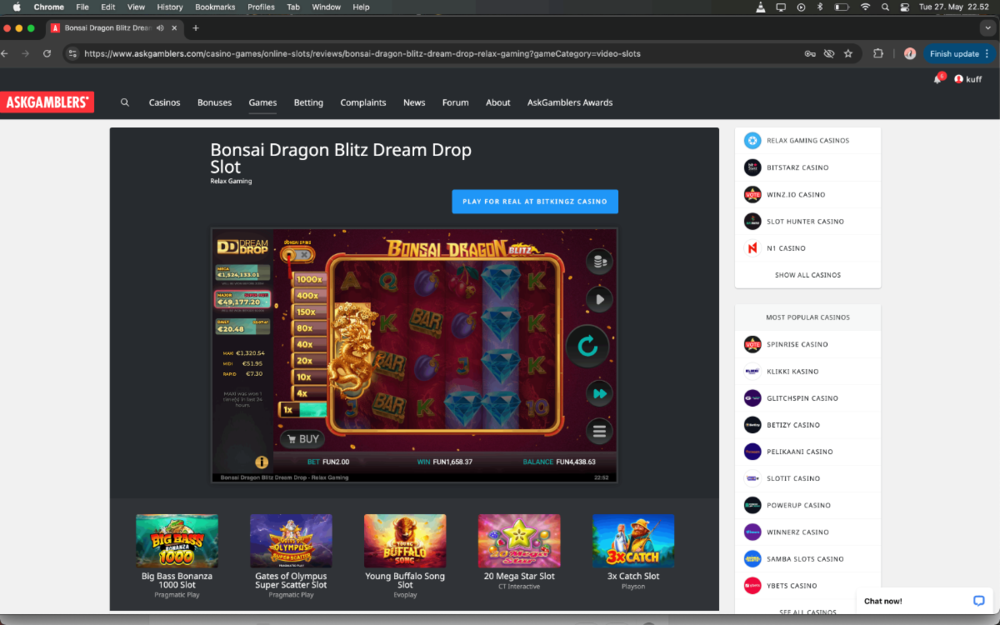This screenshot has height=625, width=1000.
Task: Open the Big Bass Bonanza 1000 thumbnail
Action: click(x=176, y=541)
